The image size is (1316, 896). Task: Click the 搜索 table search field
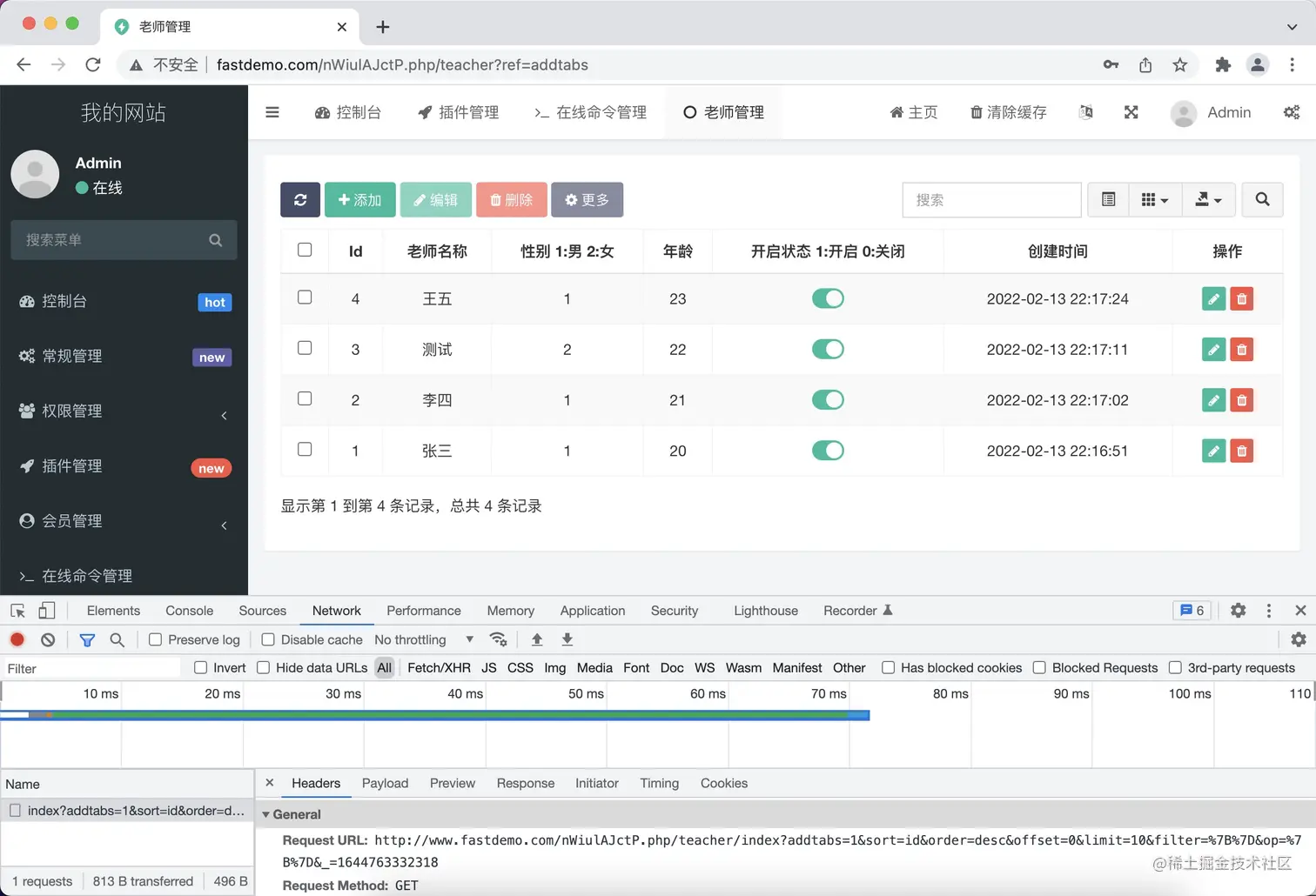pos(992,199)
